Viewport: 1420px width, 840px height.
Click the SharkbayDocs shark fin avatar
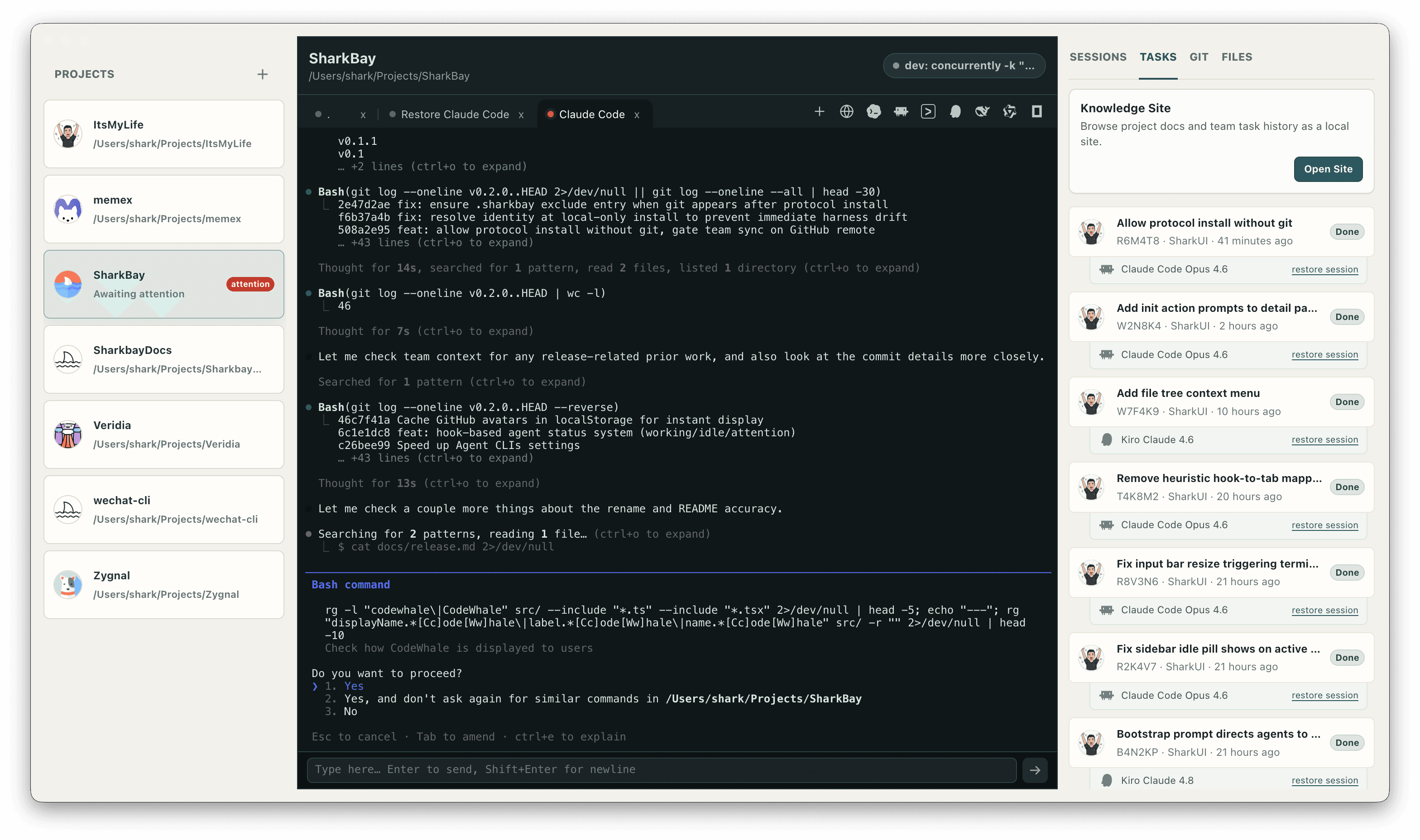point(68,359)
